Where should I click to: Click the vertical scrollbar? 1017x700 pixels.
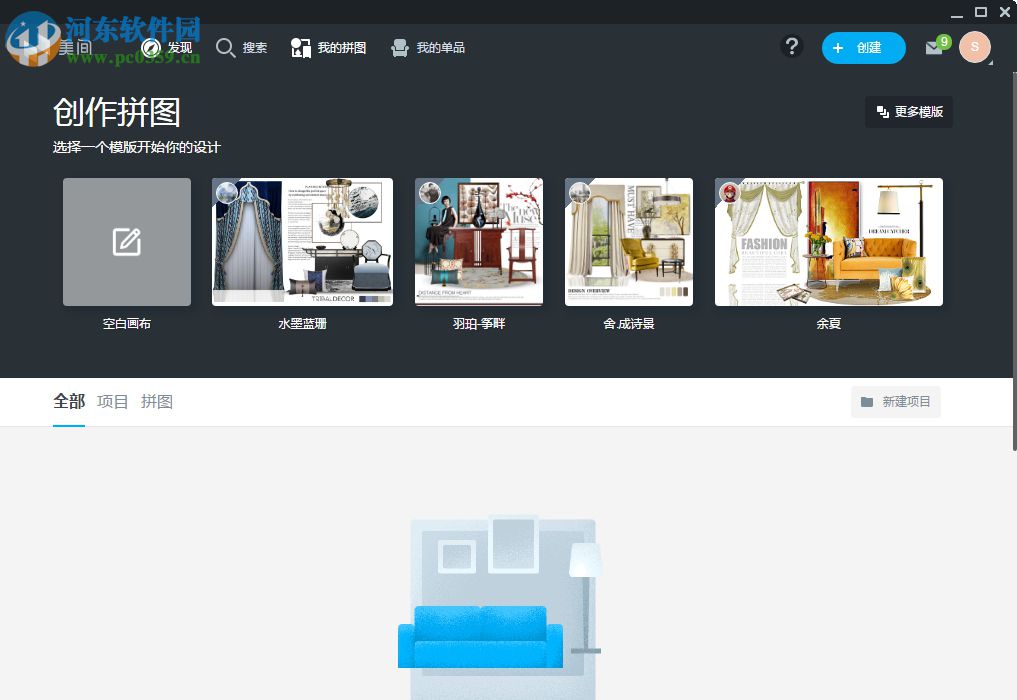[x=1014, y=259]
